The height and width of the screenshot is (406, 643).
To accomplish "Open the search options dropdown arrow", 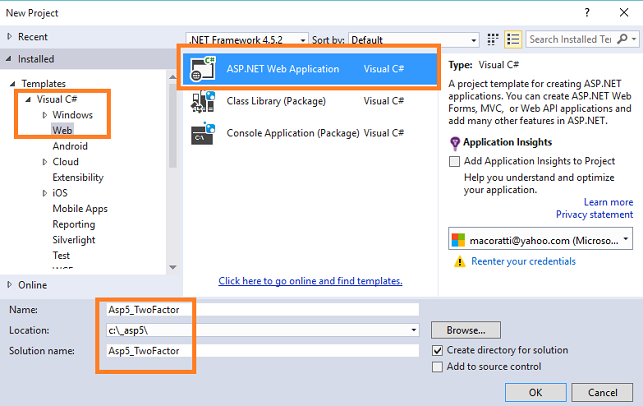I will (x=634, y=39).
